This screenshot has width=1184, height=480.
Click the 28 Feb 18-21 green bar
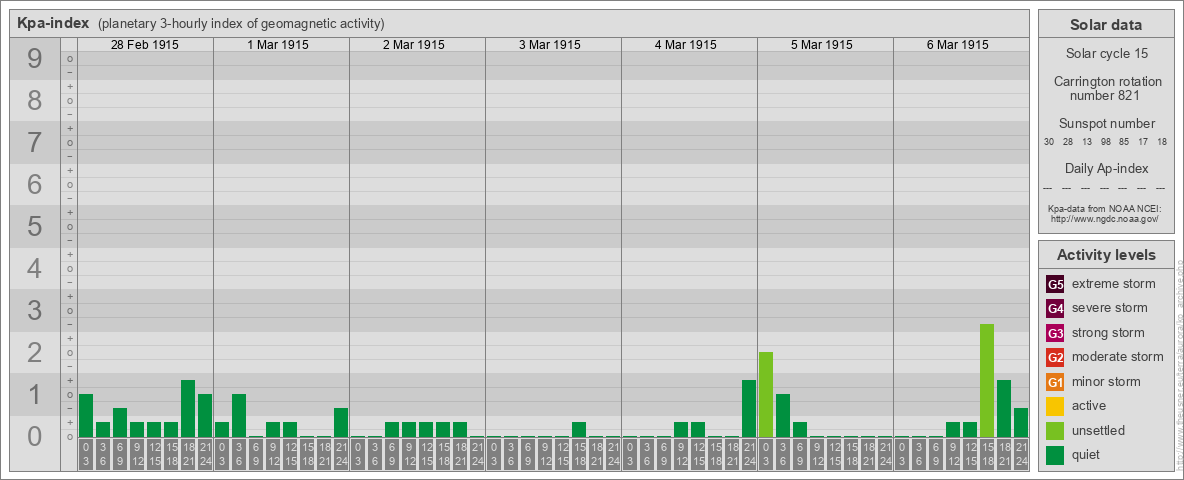(x=188, y=408)
